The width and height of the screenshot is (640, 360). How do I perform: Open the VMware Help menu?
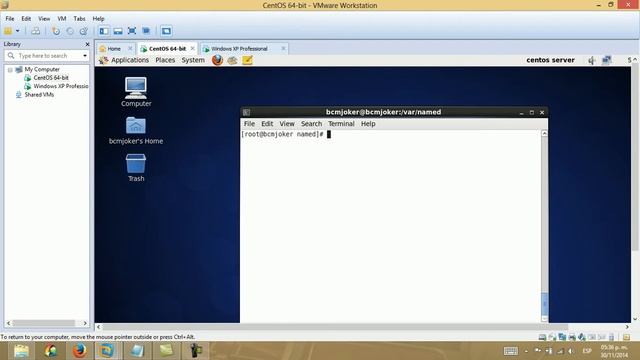point(98,19)
